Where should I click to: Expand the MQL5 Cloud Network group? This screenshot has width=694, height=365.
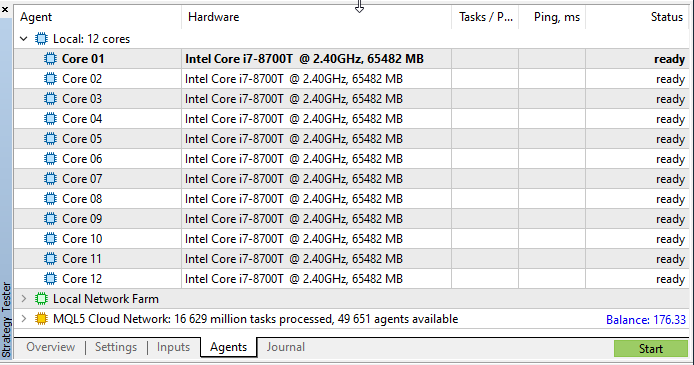click(24, 319)
